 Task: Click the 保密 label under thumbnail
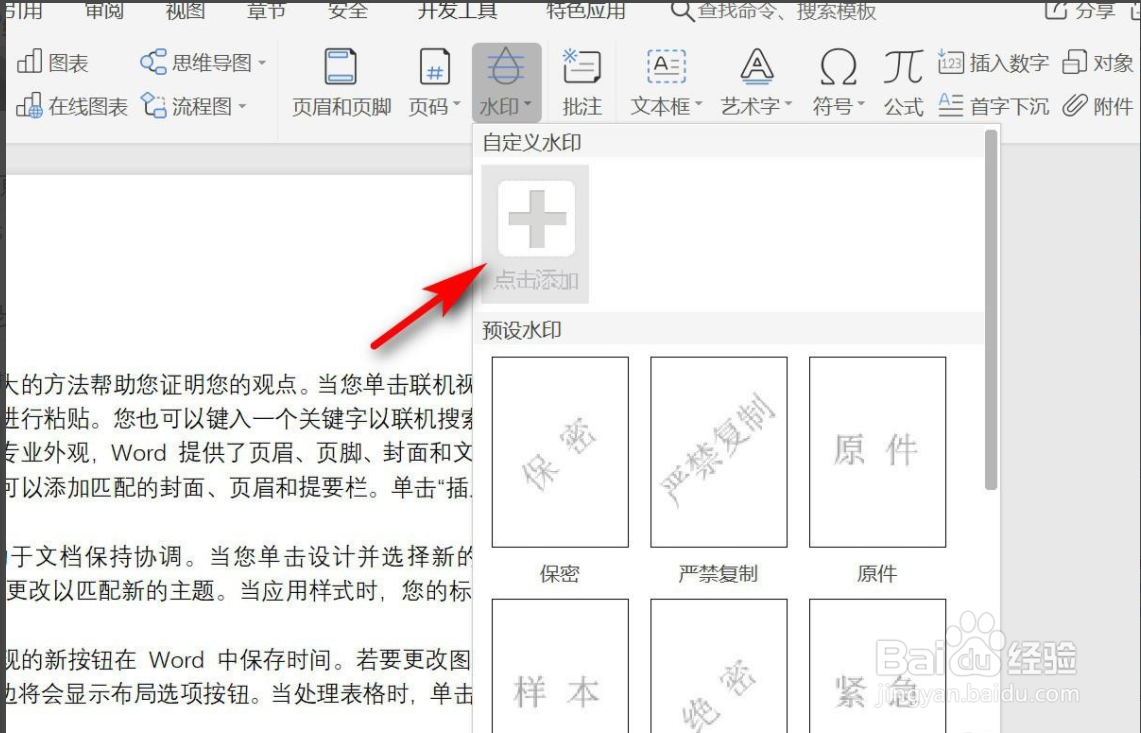(x=560, y=574)
